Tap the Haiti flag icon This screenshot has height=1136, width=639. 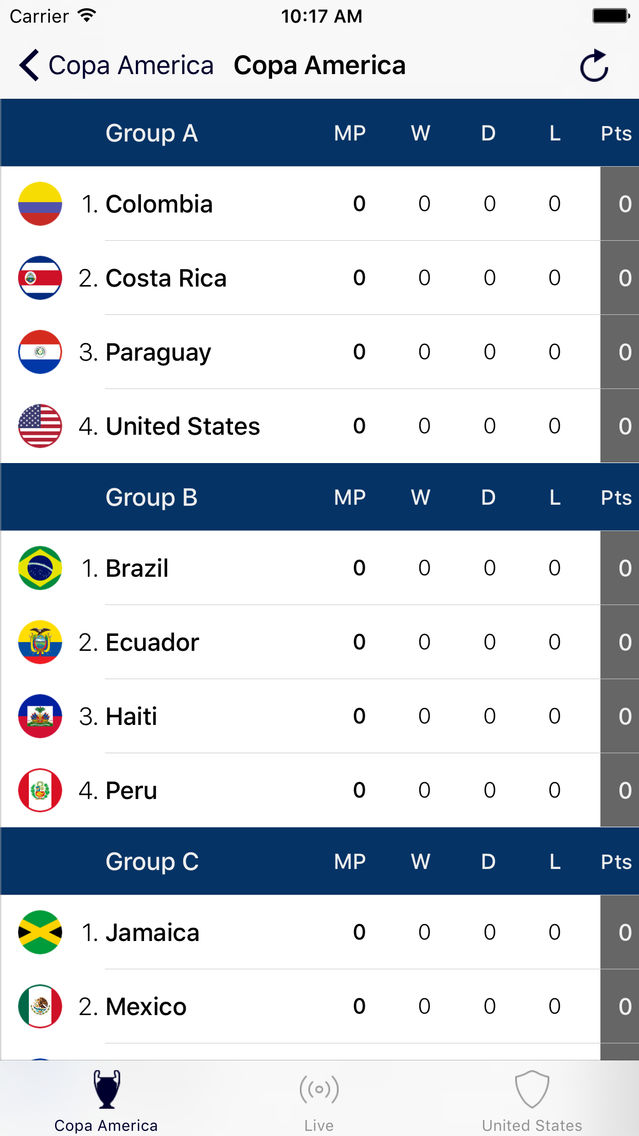coord(40,716)
